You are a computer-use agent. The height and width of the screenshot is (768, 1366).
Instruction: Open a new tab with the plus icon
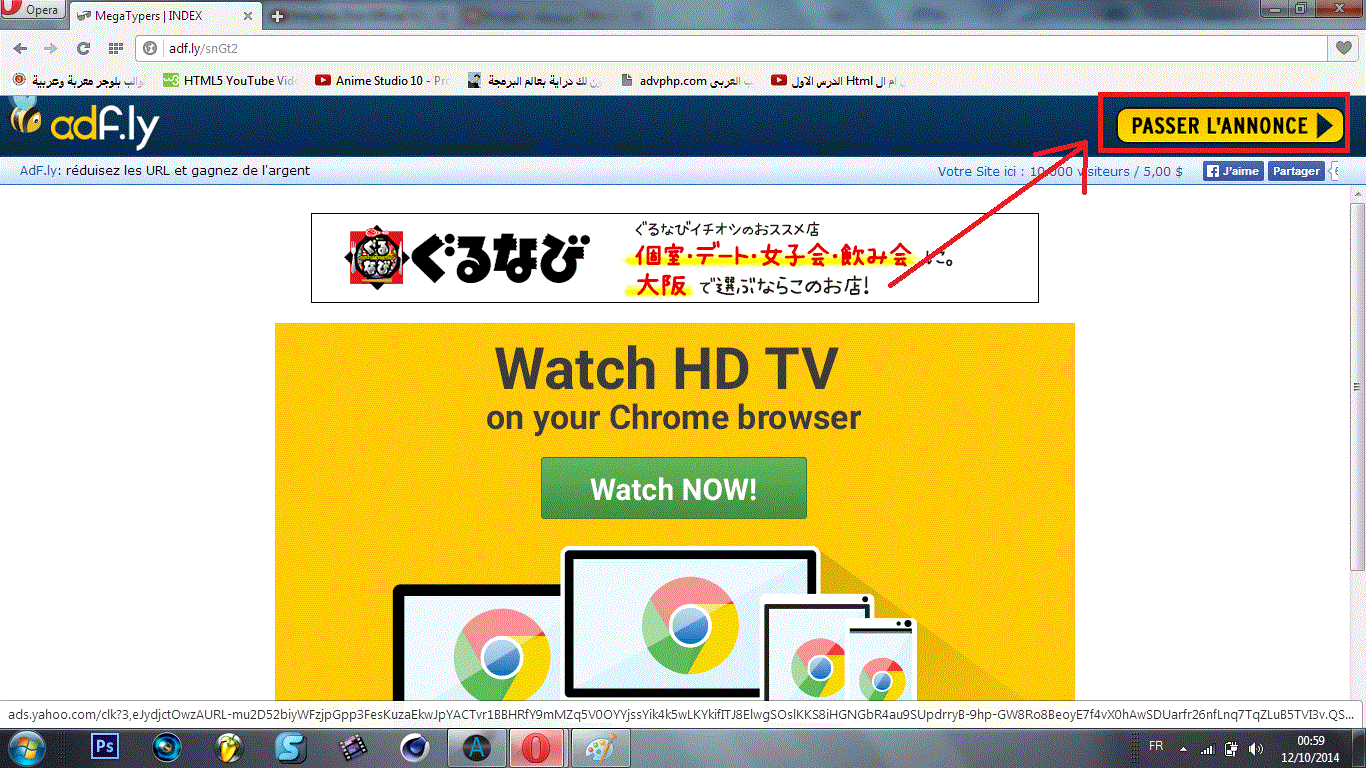point(277,16)
